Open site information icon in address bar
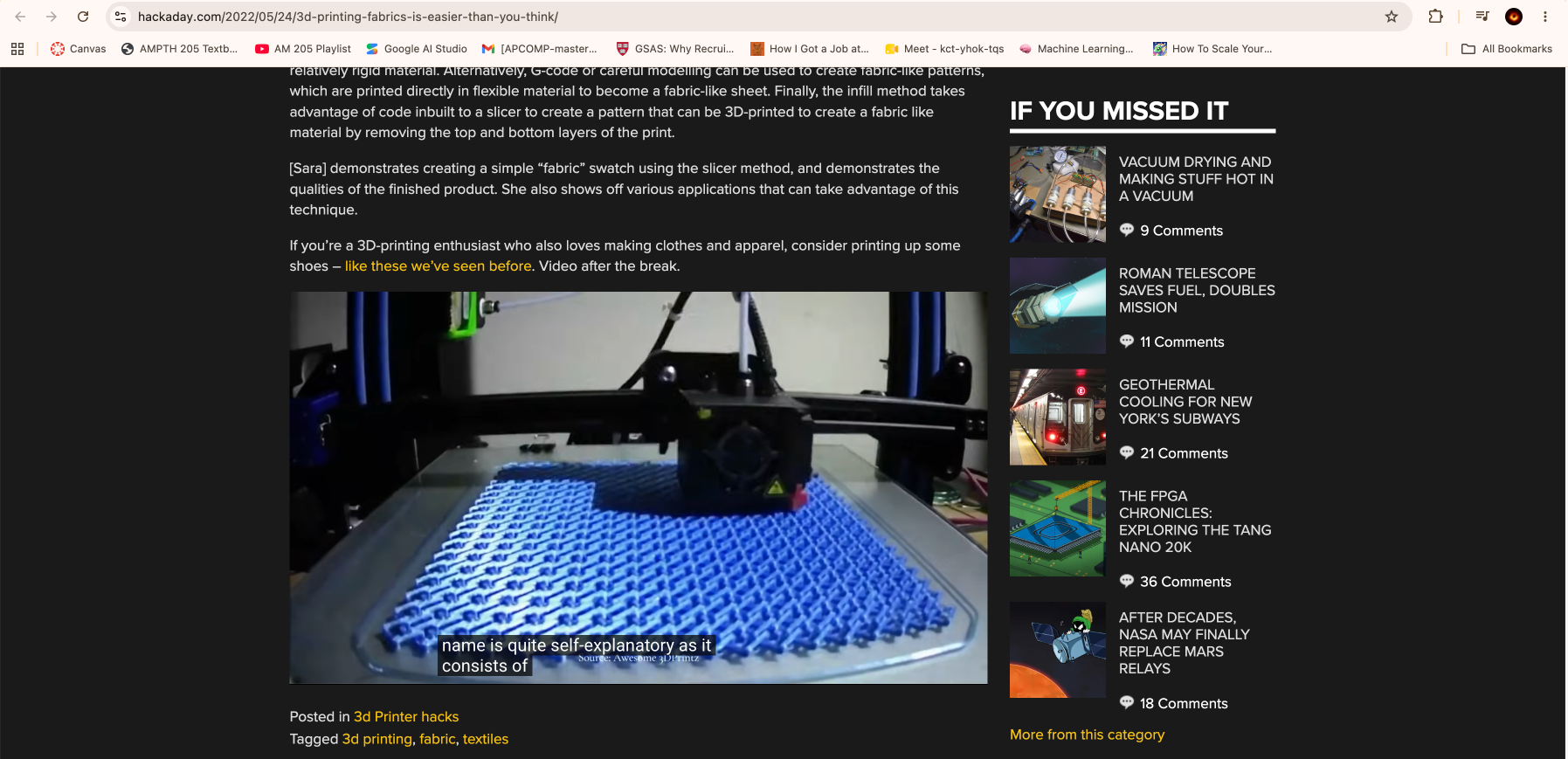The image size is (1568, 759). 121,17
